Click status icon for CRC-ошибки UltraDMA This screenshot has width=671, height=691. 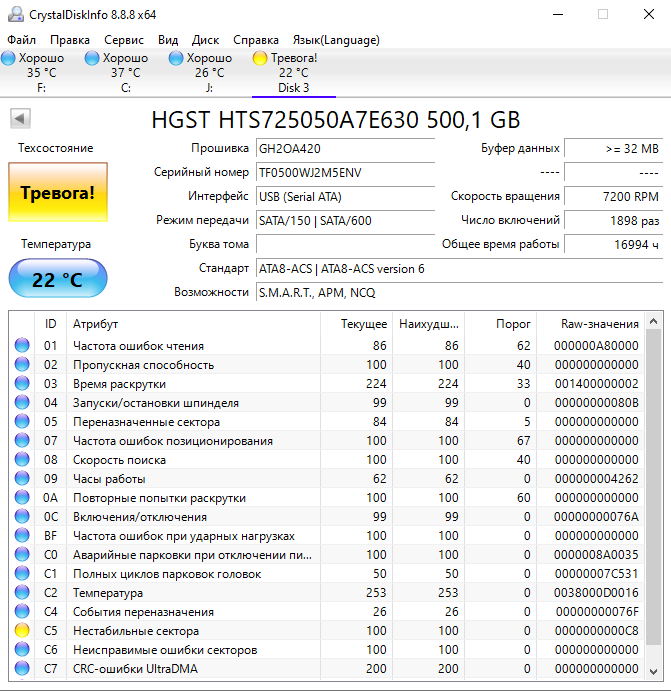(22, 669)
